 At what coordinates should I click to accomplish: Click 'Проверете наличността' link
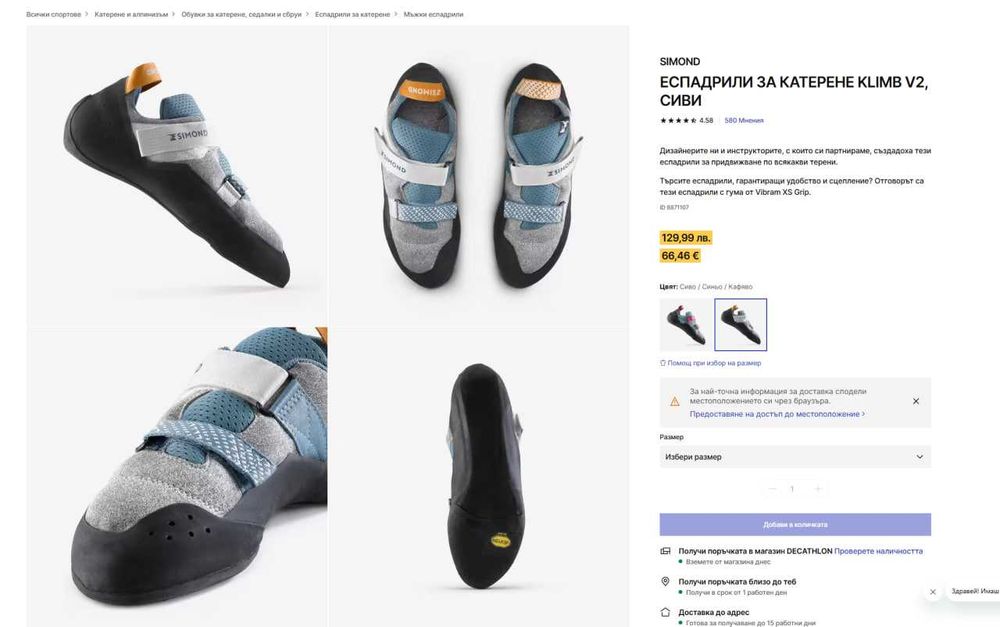879,551
